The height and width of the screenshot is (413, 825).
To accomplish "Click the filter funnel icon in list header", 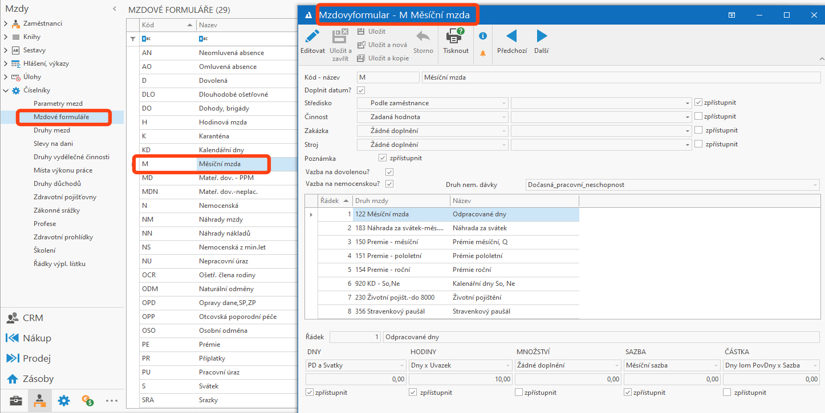I will (132, 39).
